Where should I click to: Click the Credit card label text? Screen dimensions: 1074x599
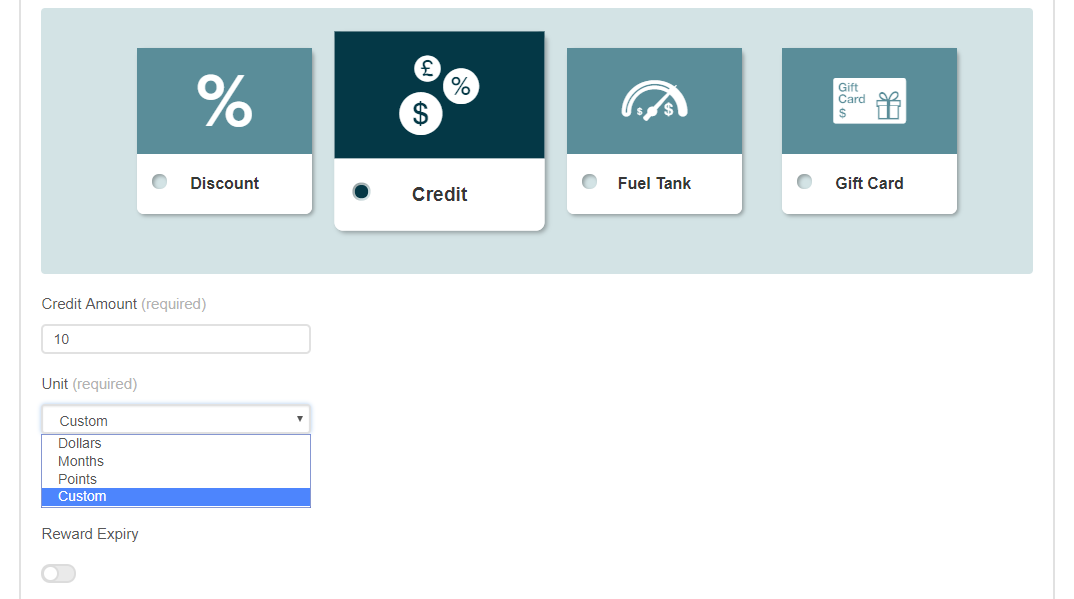pos(440,195)
